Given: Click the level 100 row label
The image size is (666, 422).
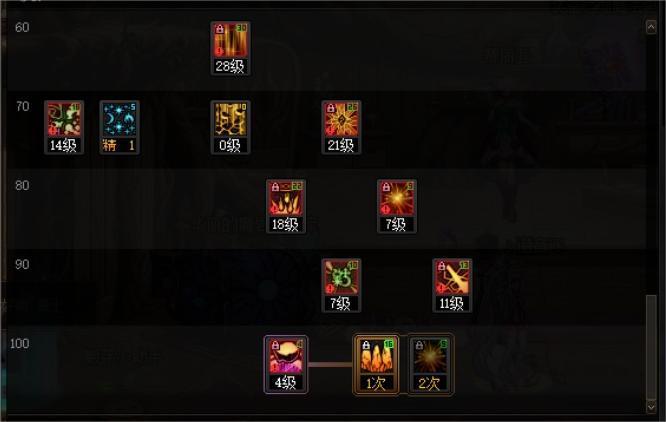Looking at the screenshot, I should click(20, 343).
